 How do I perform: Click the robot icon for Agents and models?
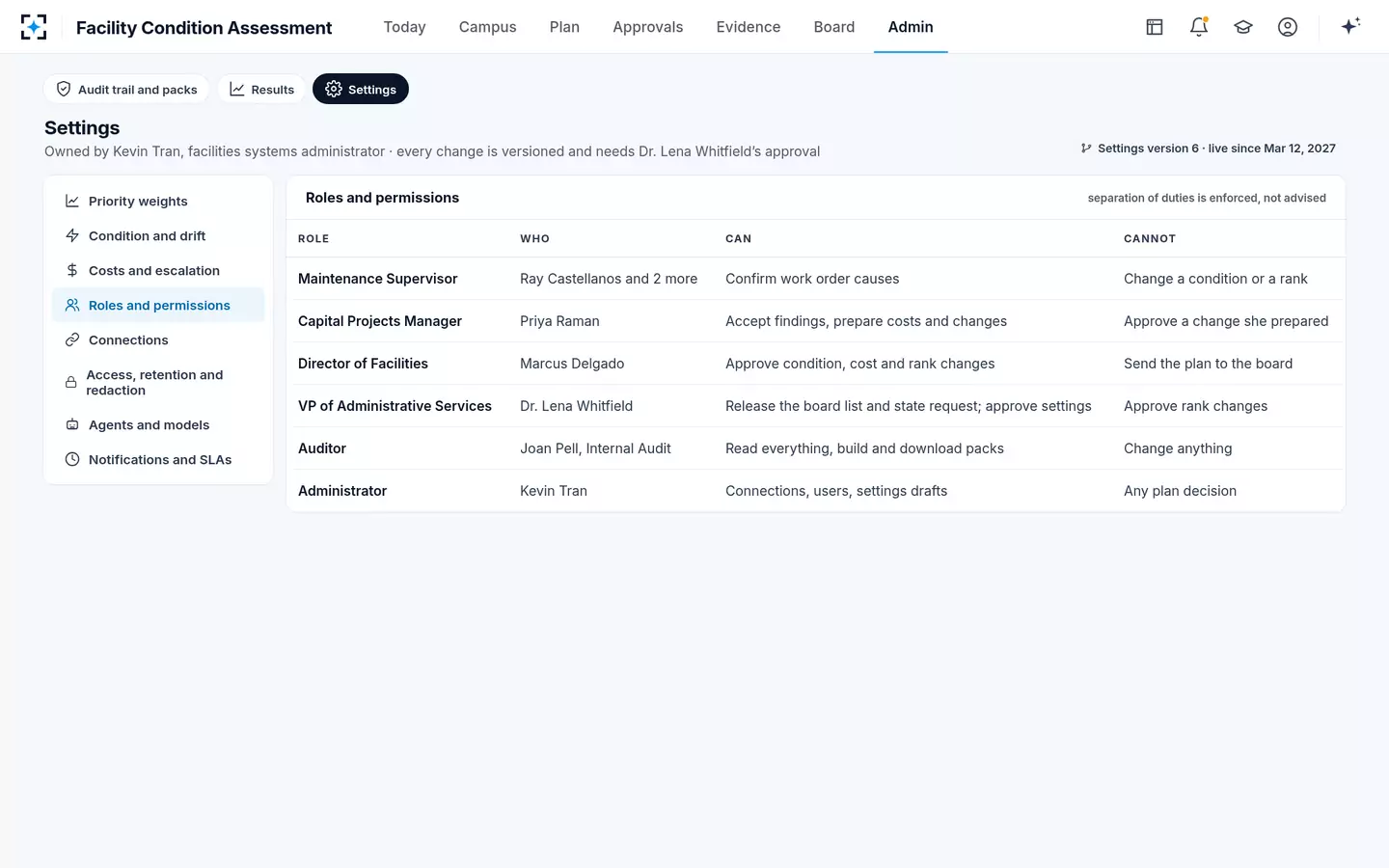[72, 424]
